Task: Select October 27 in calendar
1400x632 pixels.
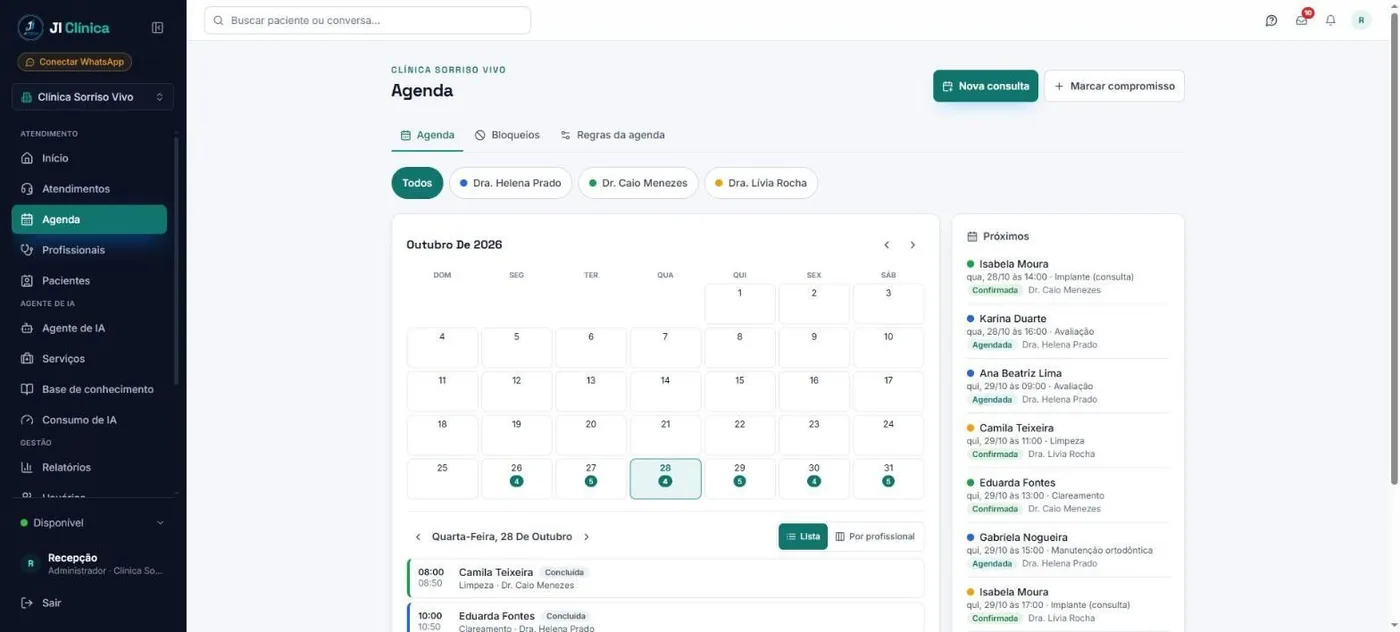Action: coord(590,479)
